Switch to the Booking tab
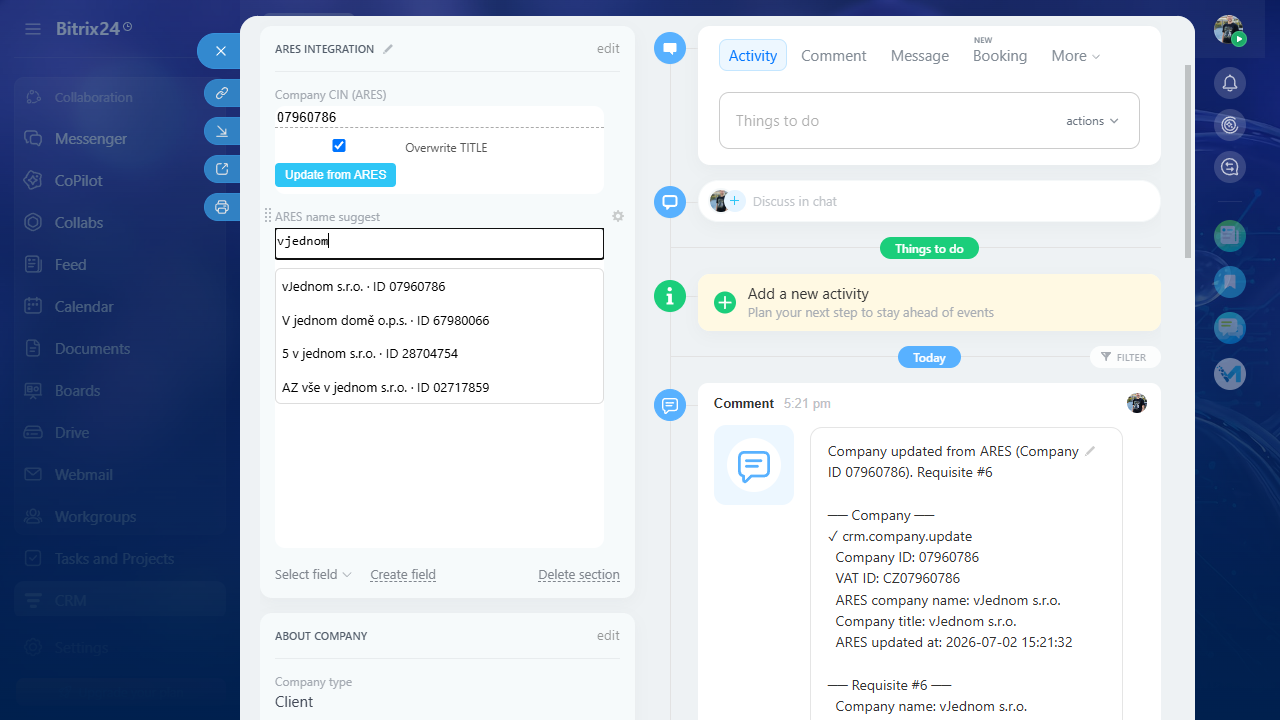 coord(1000,56)
